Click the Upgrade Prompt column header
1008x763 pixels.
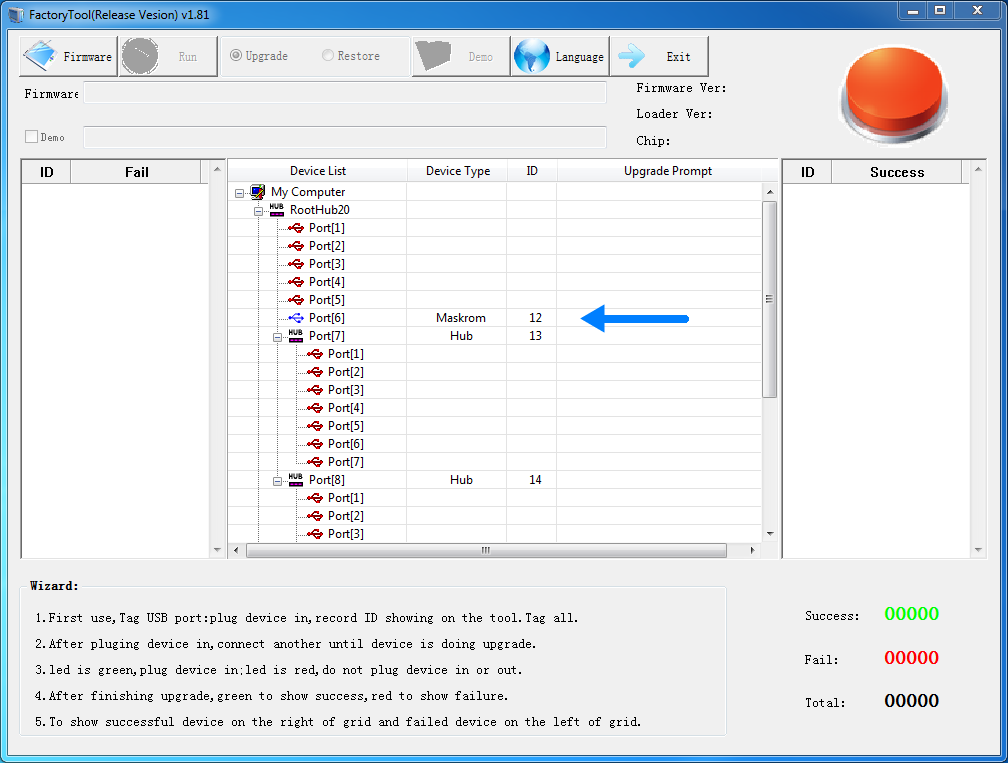coord(667,171)
